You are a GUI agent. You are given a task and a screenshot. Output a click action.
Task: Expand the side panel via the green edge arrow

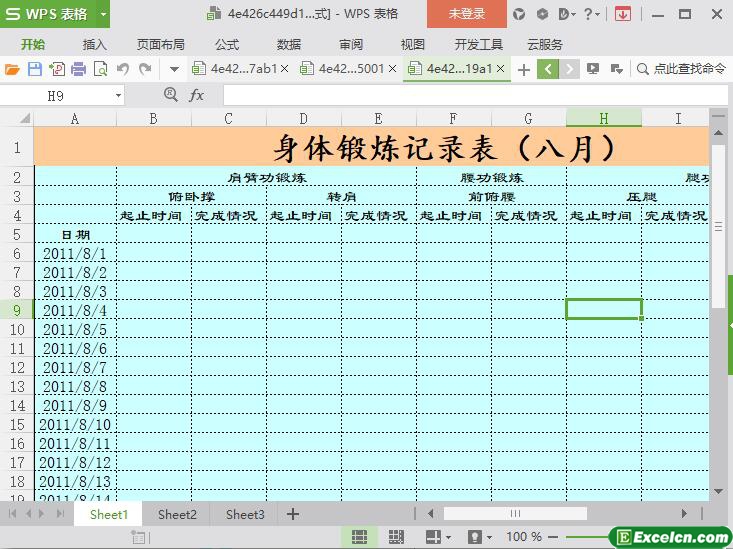[730, 325]
